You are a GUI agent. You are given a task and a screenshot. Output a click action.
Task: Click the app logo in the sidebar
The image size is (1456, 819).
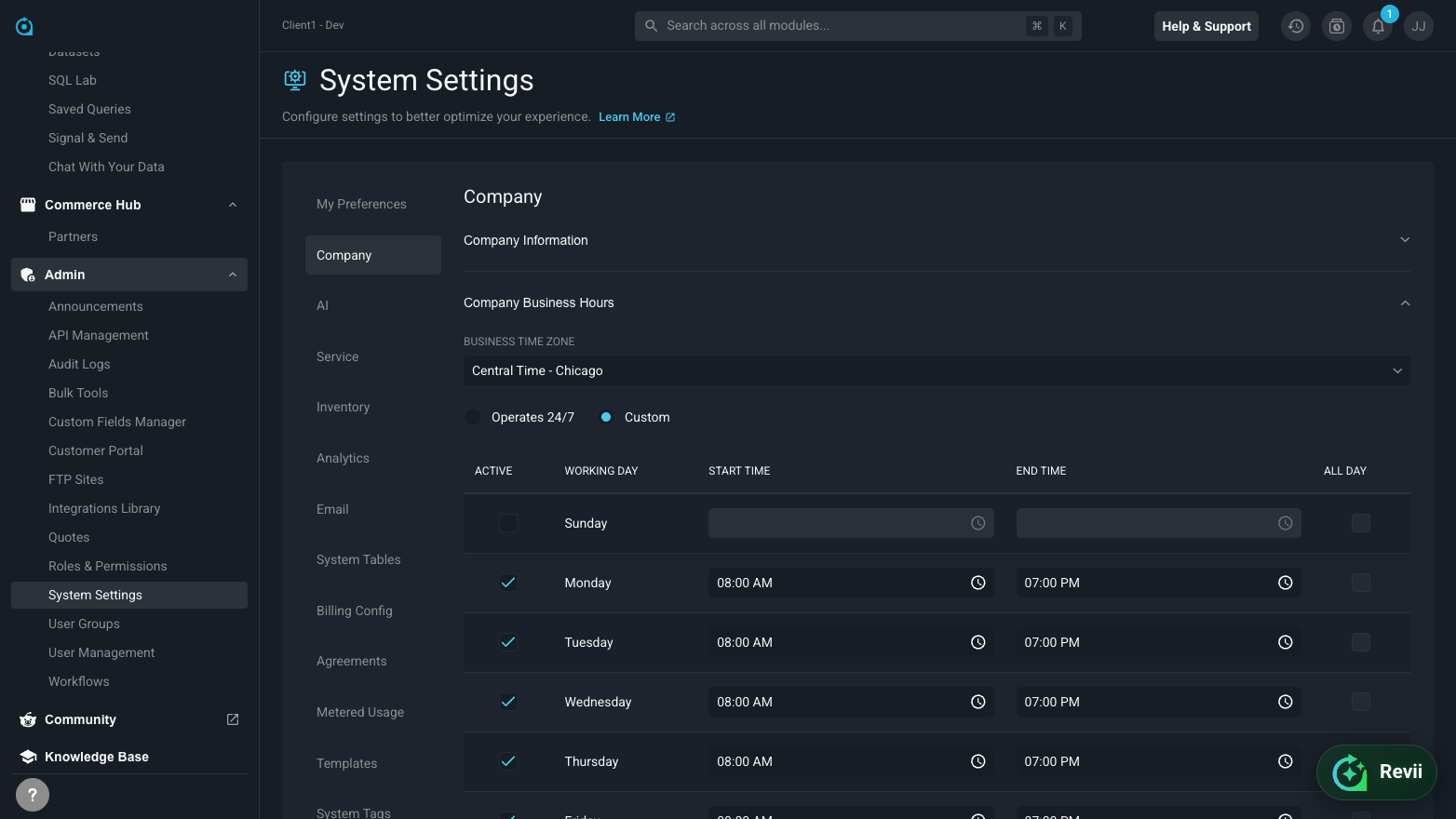coord(24,26)
